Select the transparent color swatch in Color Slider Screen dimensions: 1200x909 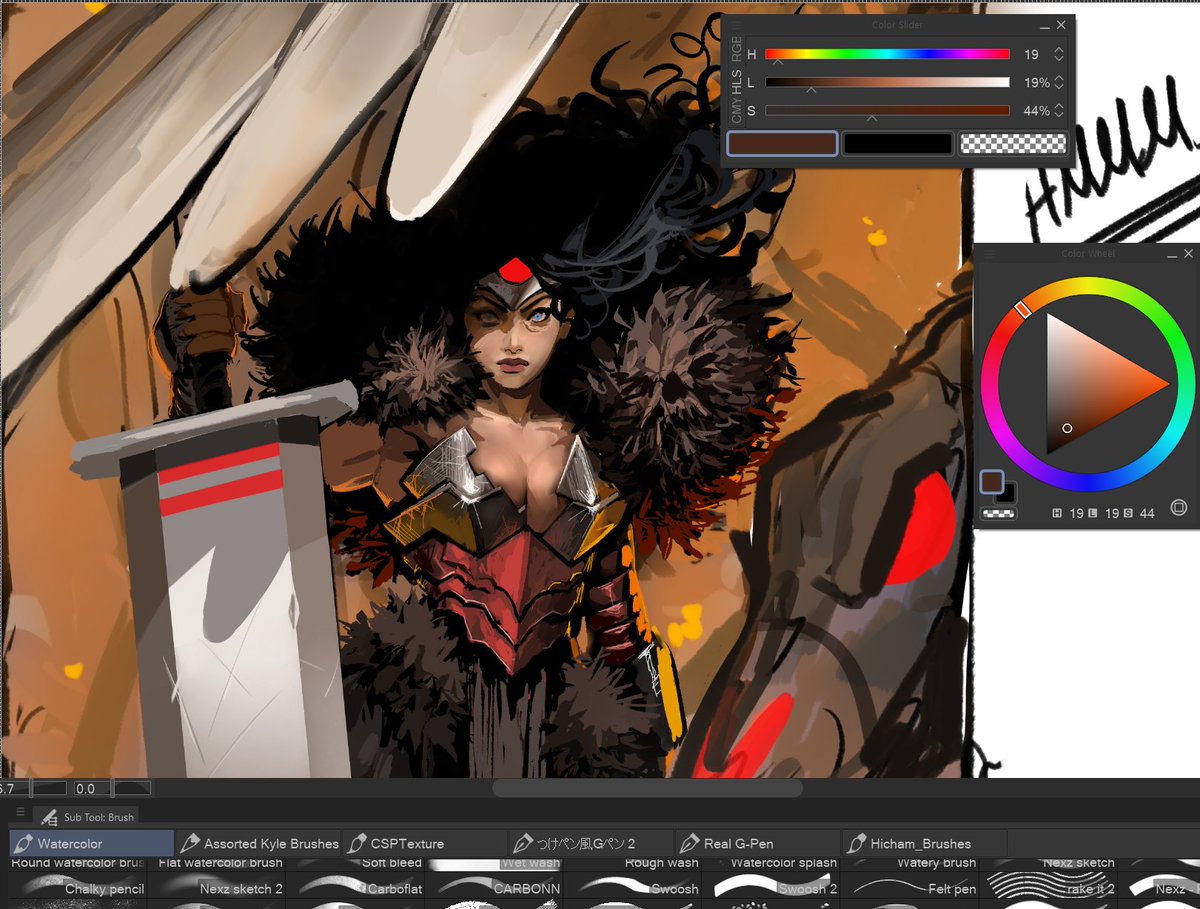(1013, 144)
